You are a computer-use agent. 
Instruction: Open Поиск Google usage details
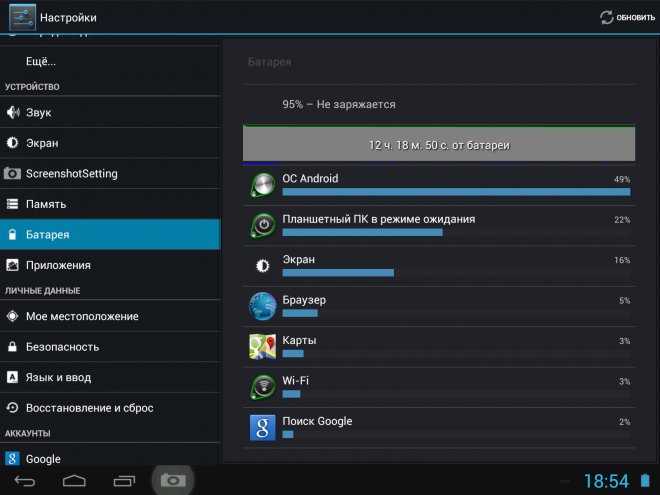coord(439,428)
